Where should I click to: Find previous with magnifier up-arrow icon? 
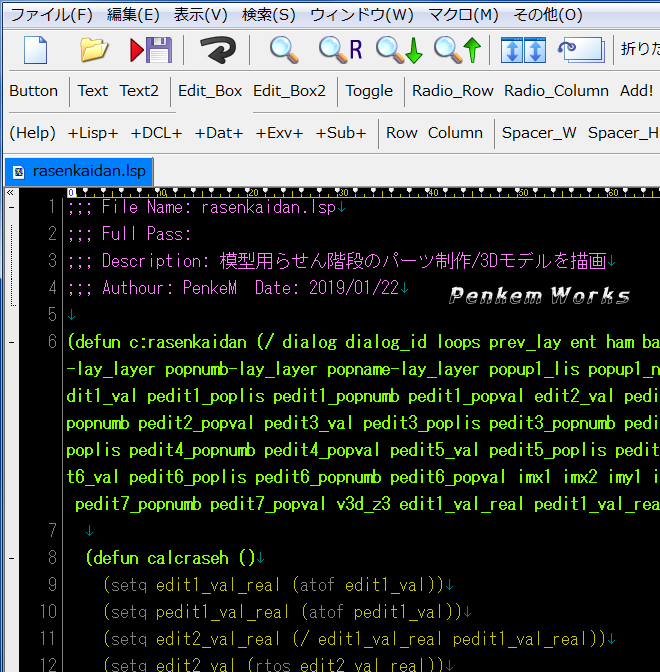point(458,50)
